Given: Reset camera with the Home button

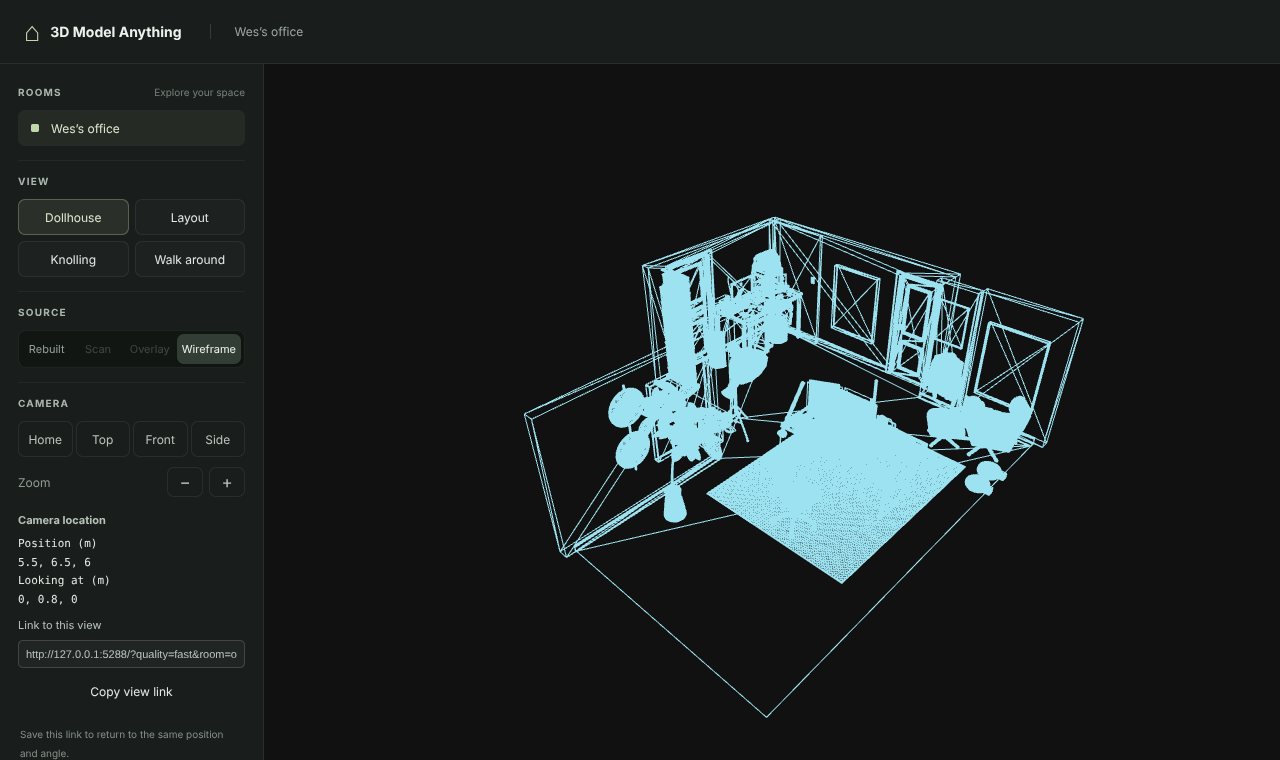Looking at the screenshot, I should (x=45, y=439).
